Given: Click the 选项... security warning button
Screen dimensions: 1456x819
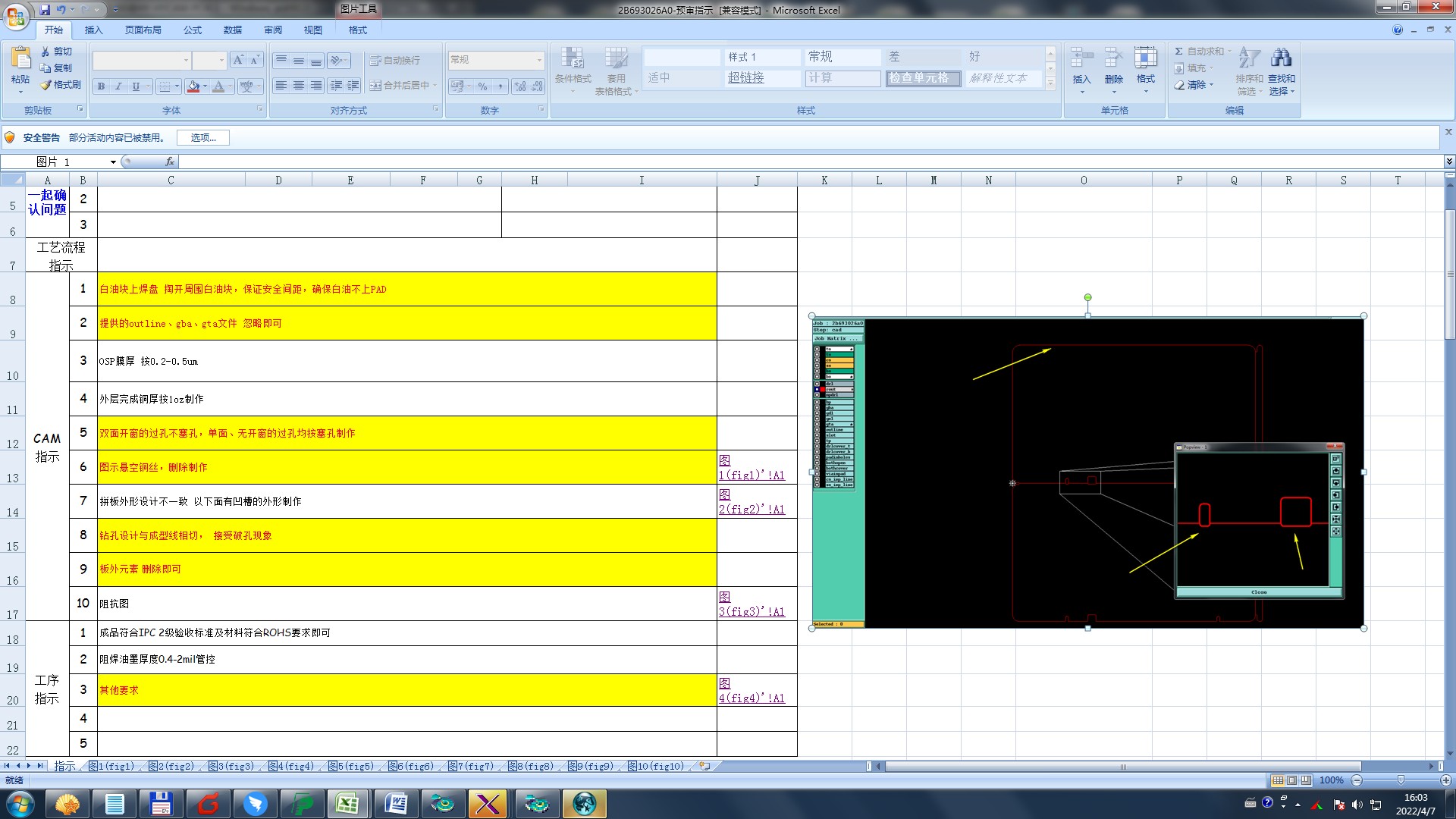Looking at the screenshot, I should pos(202,137).
